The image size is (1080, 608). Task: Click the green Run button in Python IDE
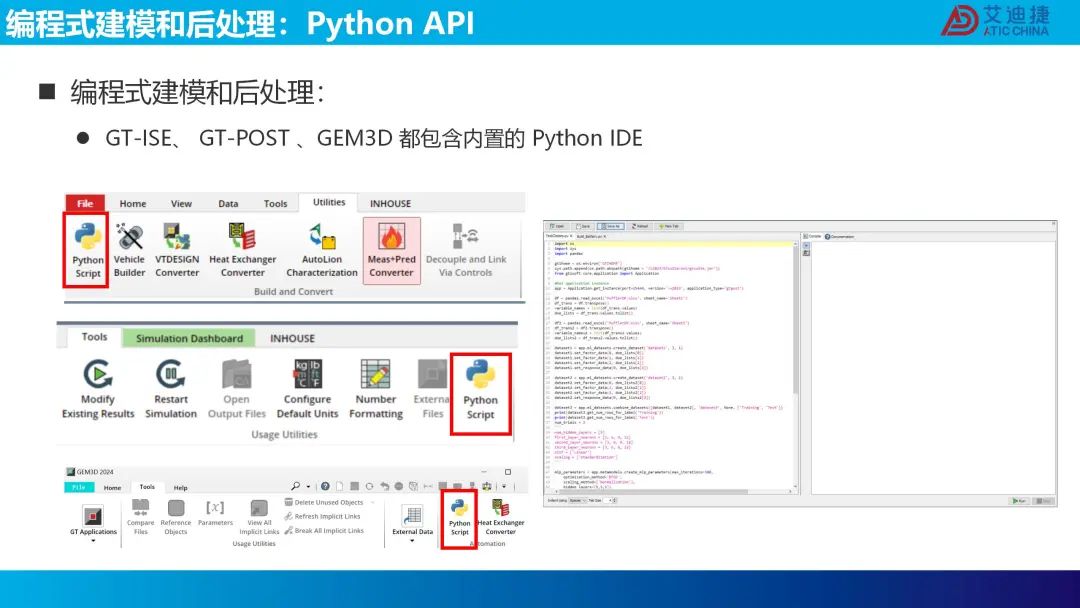click(1019, 501)
